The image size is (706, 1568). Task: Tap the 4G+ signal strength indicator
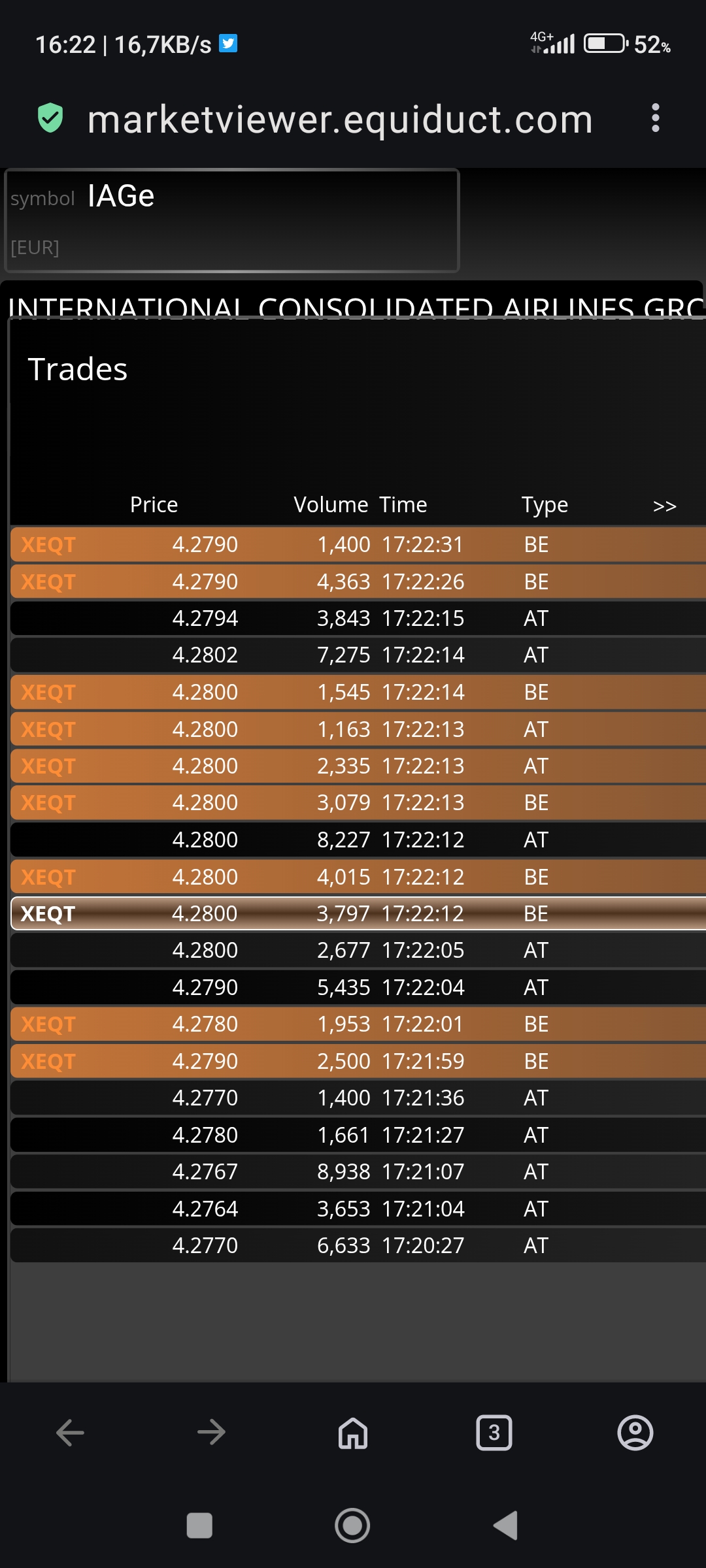[x=552, y=42]
